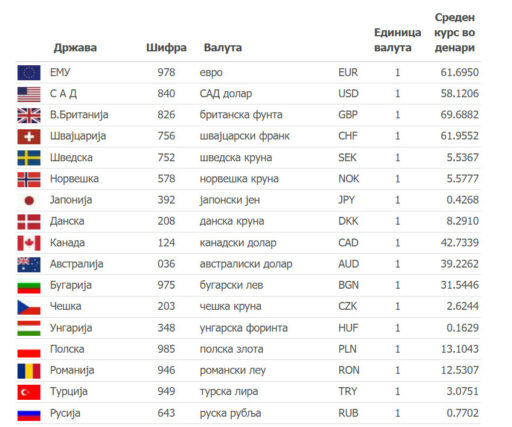Click the Czech flag icon
This screenshot has height=427, width=512.
click(29, 307)
